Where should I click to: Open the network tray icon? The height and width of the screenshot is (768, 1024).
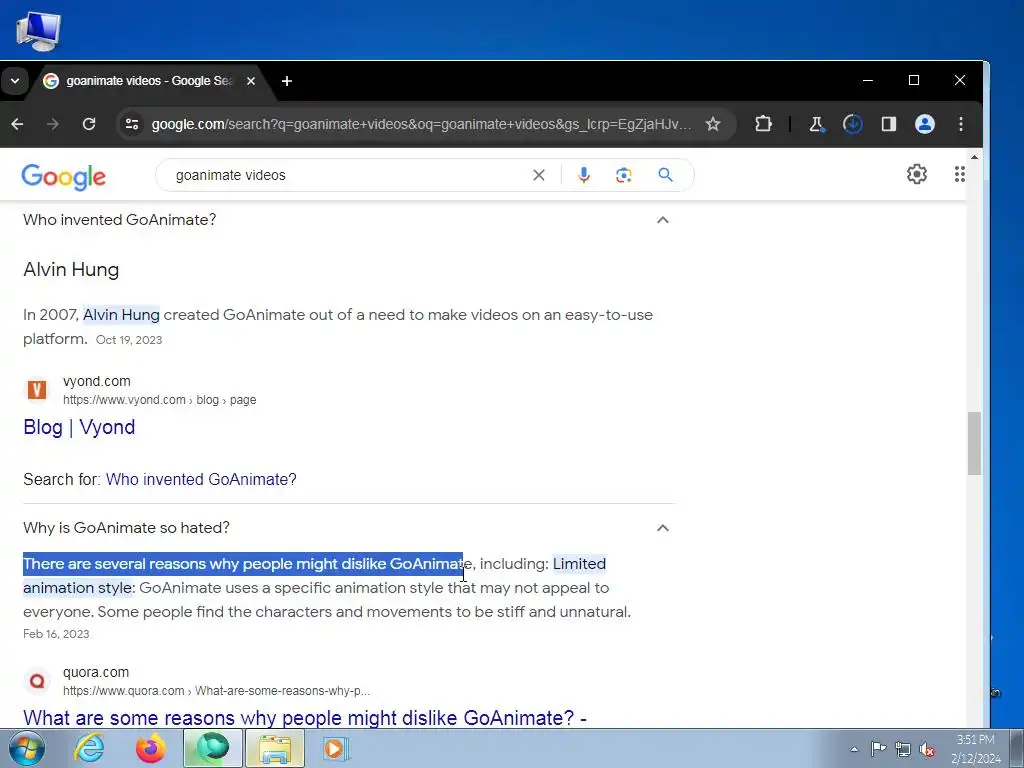point(903,749)
